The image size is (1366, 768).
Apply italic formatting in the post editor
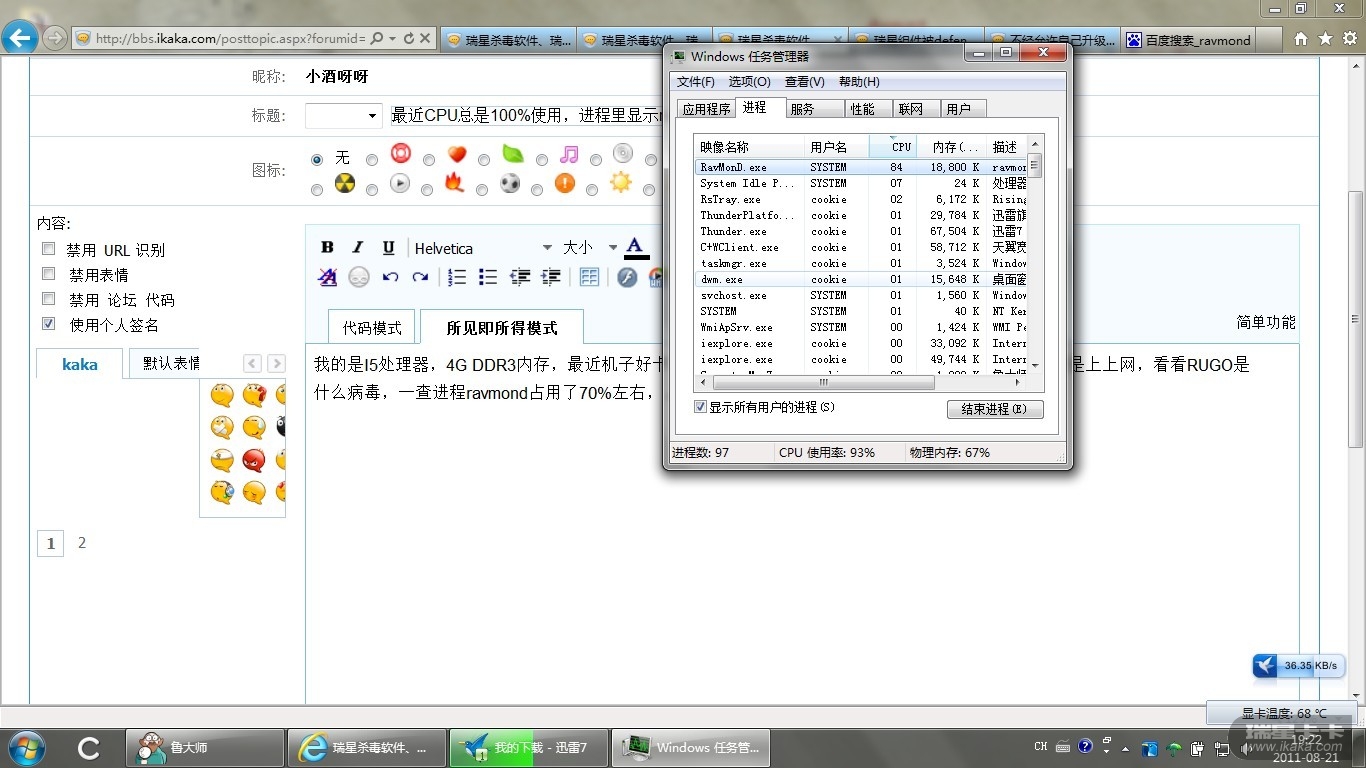click(x=358, y=248)
